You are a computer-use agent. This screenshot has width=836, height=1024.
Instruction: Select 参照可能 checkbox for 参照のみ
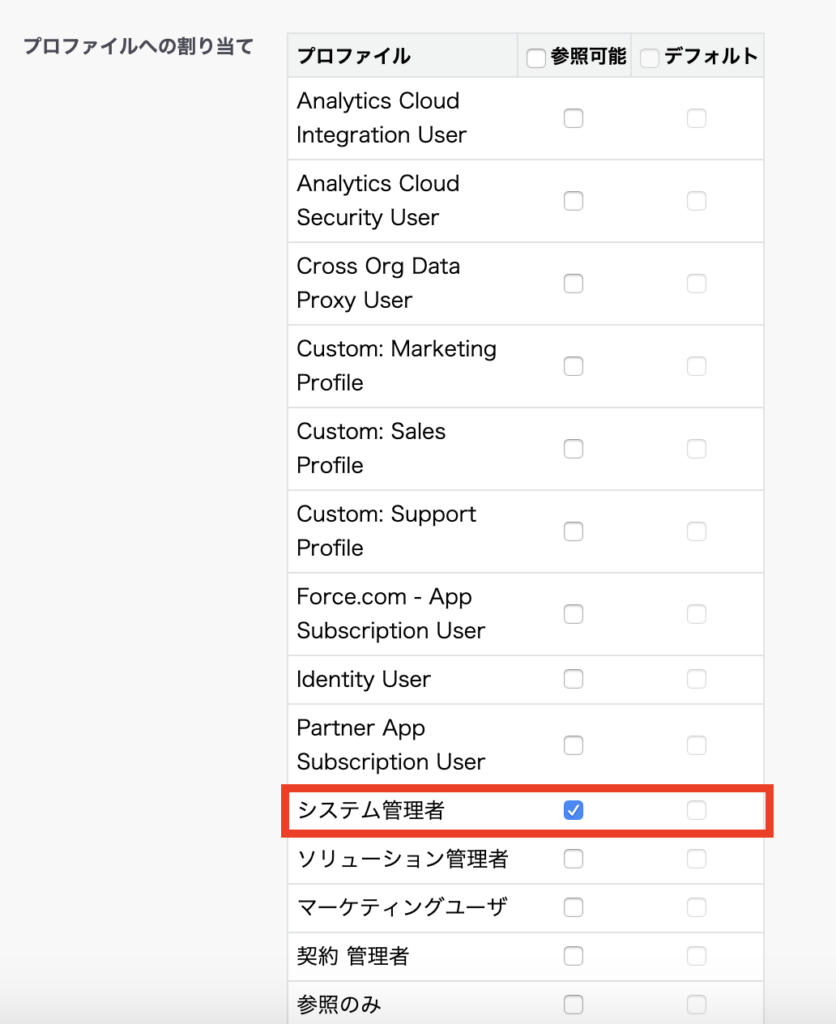(x=573, y=1004)
